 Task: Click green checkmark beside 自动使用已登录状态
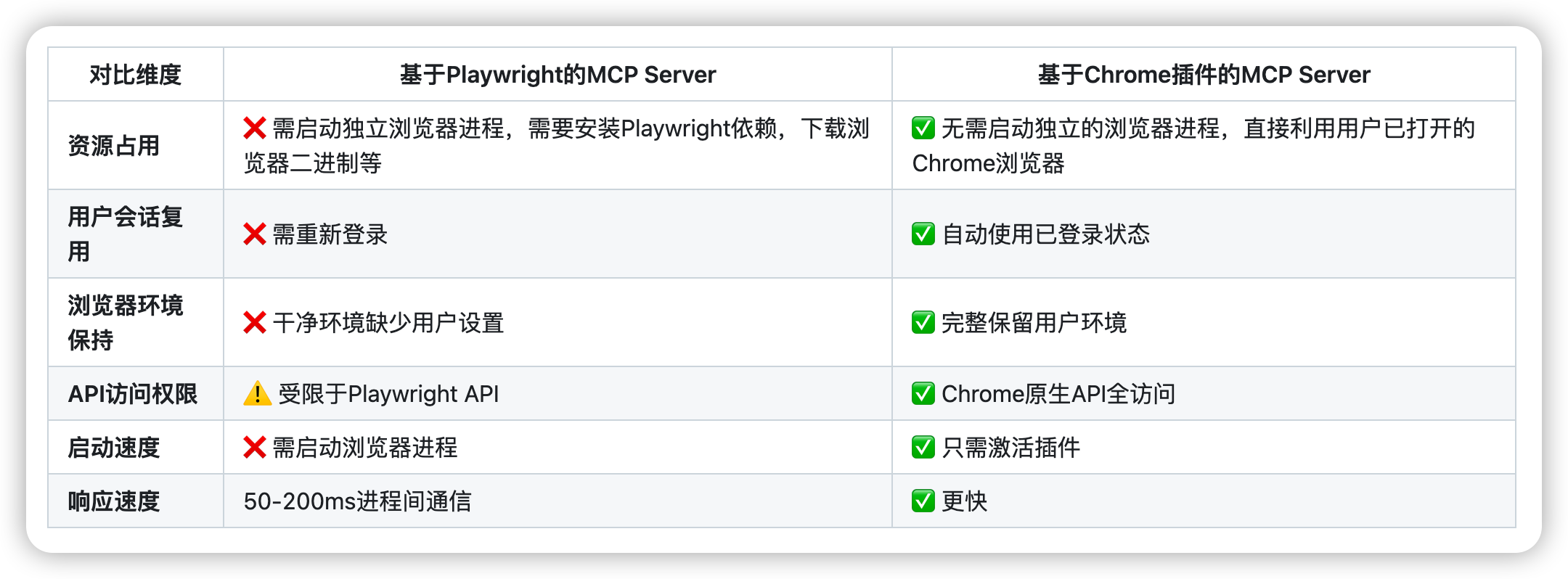pyautogui.click(x=923, y=234)
